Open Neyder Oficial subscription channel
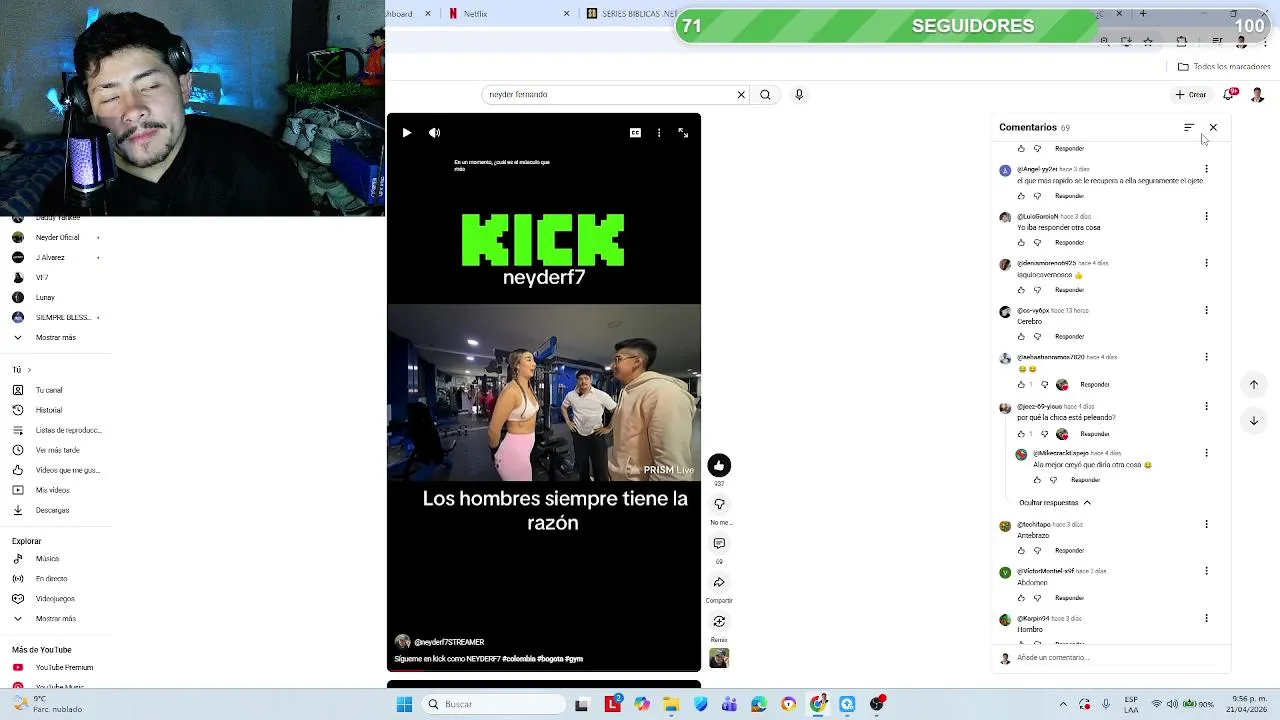Screen dimensions: 1280x720 pyautogui.click(x=56, y=237)
